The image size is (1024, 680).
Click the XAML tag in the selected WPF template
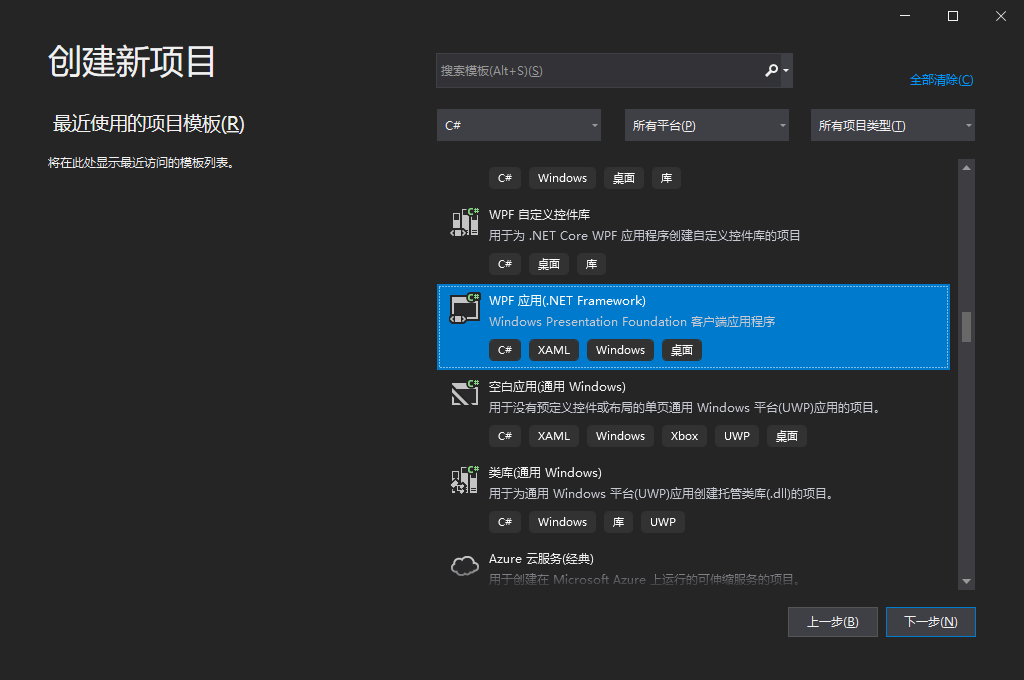[x=554, y=350]
